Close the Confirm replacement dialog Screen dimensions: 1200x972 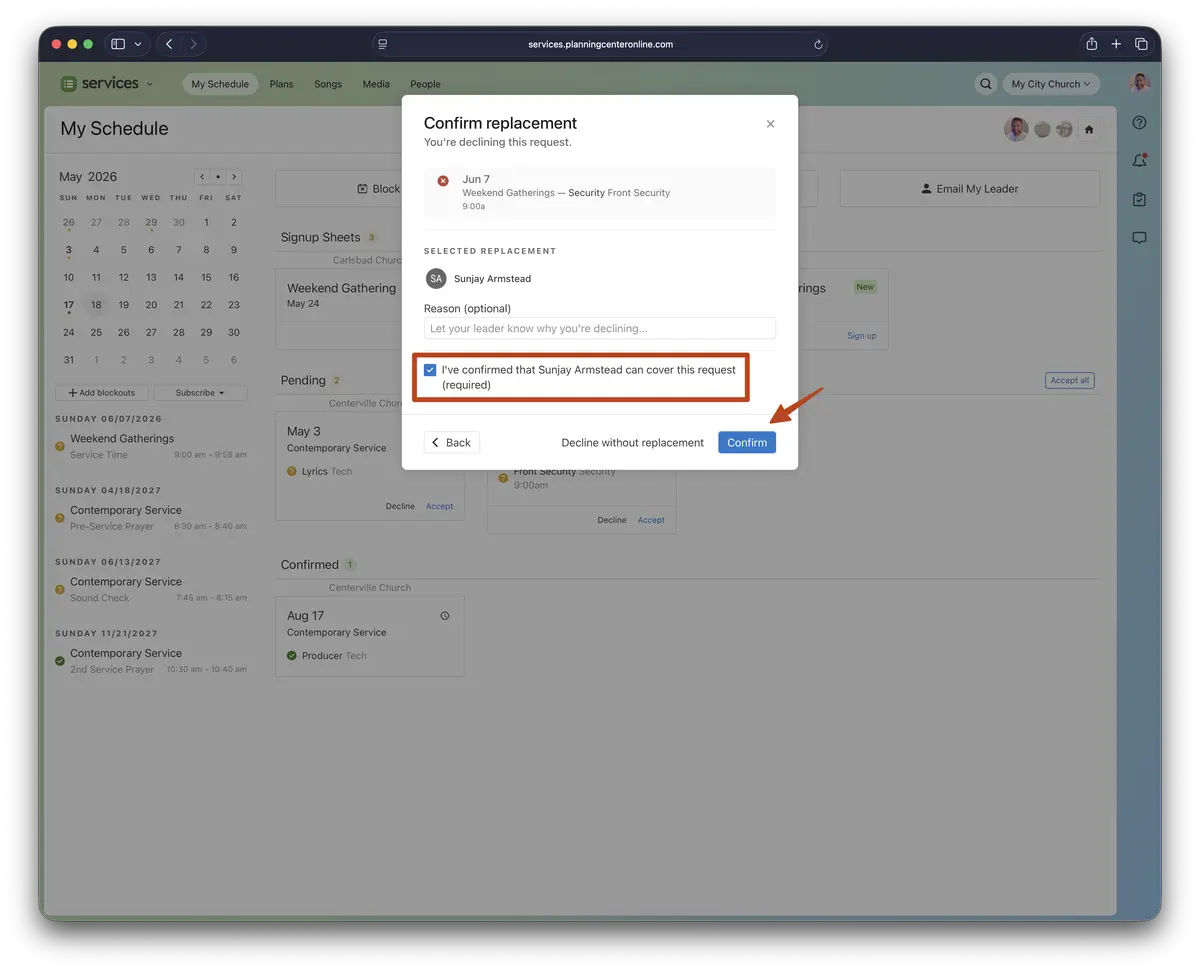click(770, 124)
